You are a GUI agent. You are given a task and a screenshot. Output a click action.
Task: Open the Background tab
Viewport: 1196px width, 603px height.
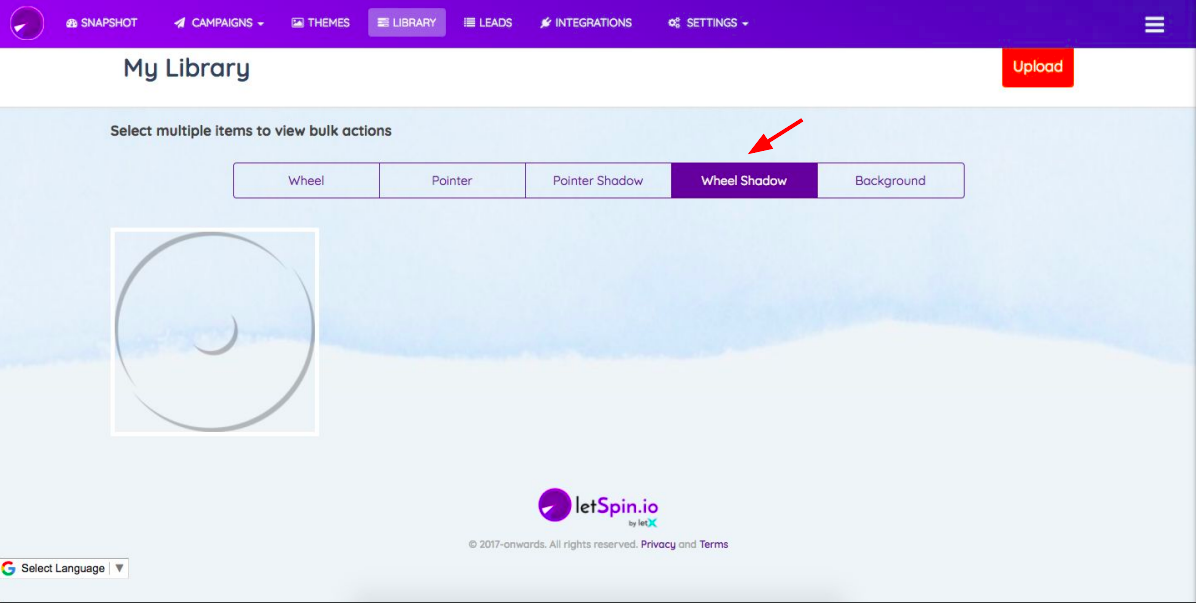[890, 181]
